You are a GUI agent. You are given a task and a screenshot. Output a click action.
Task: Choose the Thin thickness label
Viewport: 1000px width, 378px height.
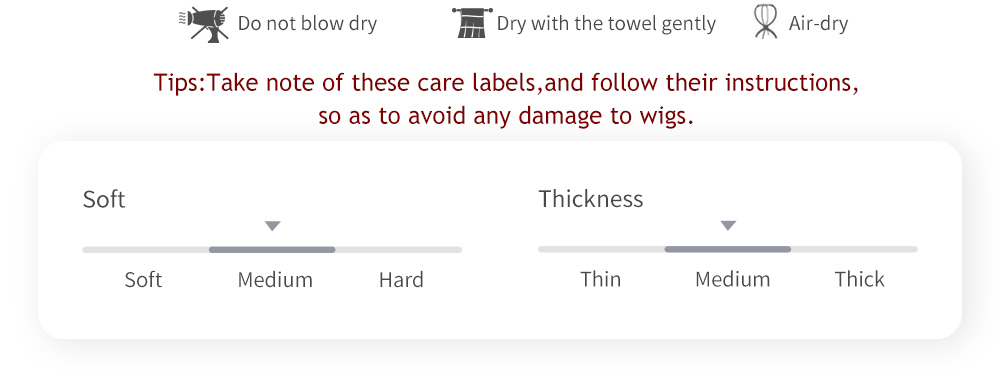(601, 279)
